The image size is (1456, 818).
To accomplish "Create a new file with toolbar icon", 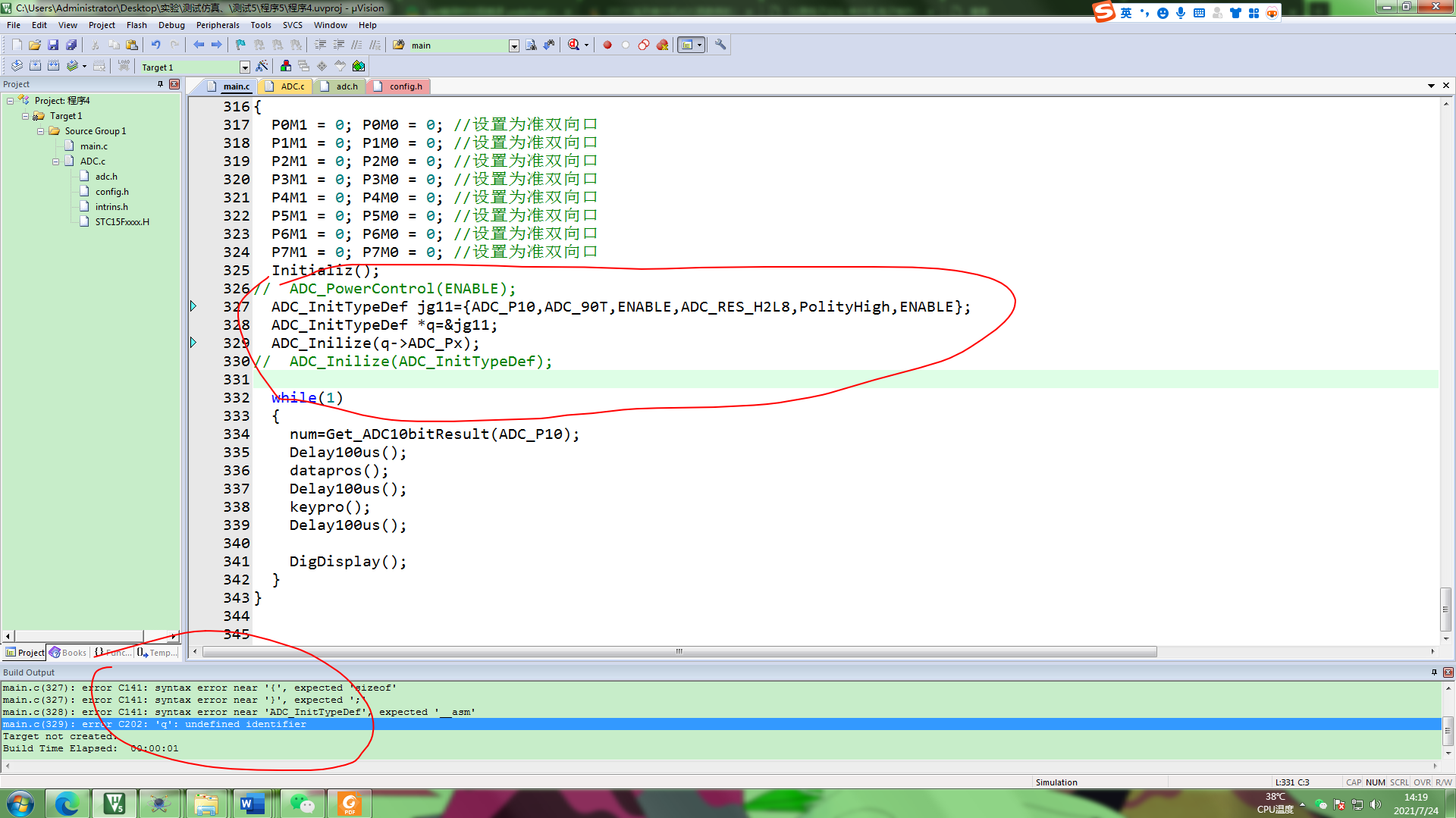I will click(x=17, y=45).
